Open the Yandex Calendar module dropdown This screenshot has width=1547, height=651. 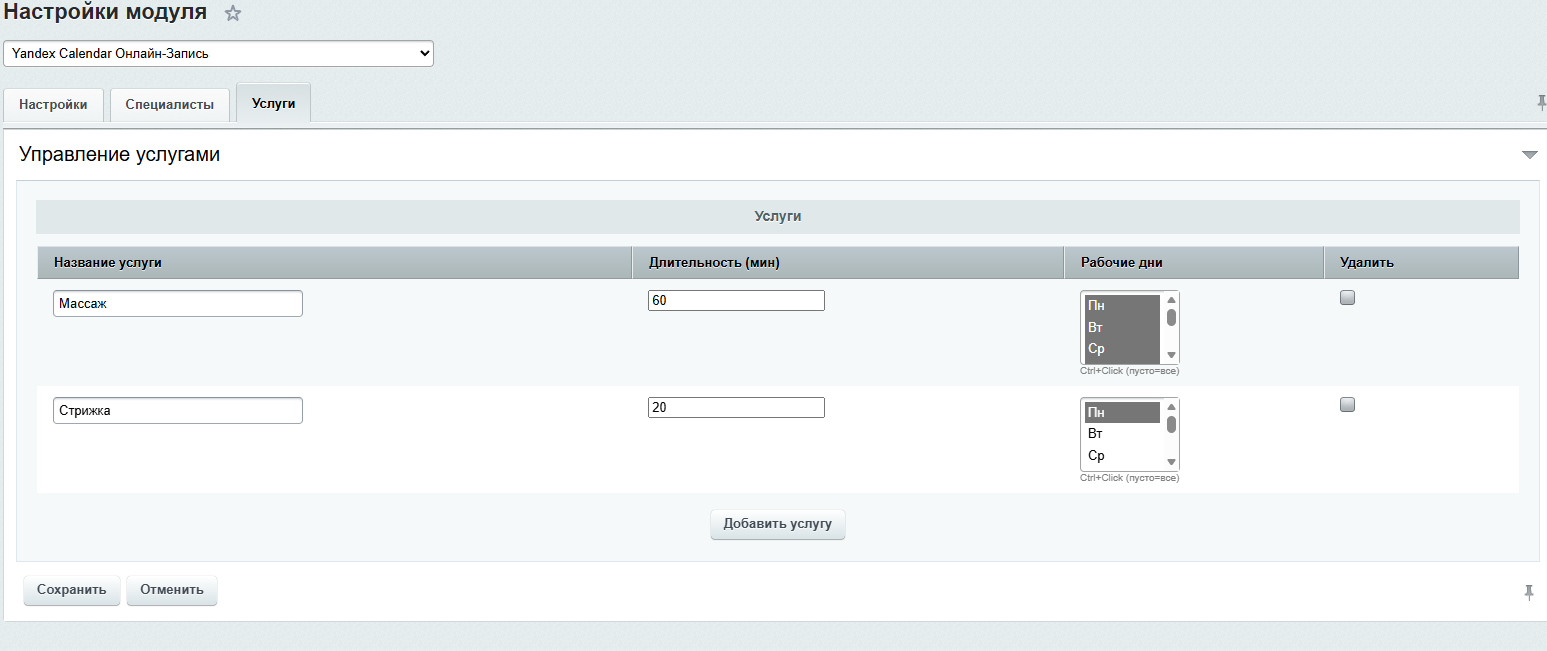tap(219, 53)
